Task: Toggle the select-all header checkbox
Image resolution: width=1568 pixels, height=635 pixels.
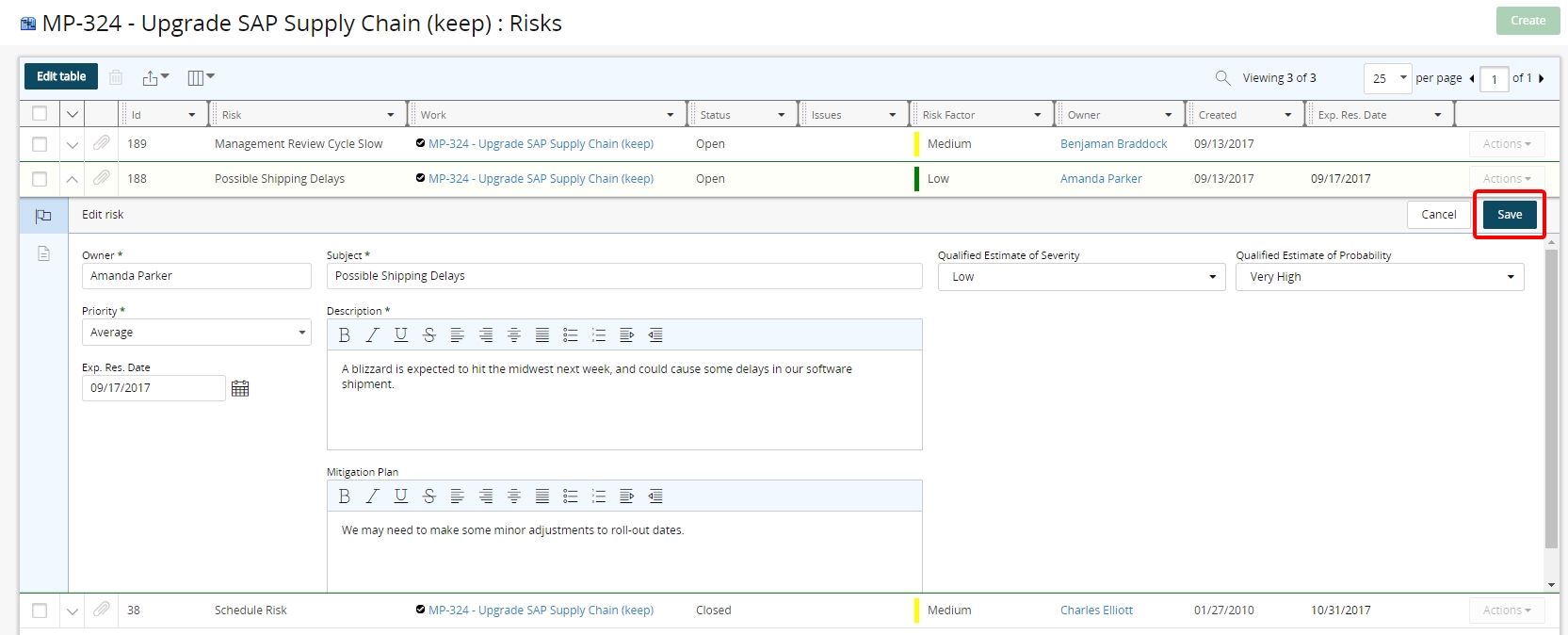Action: [x=40, y=114]
